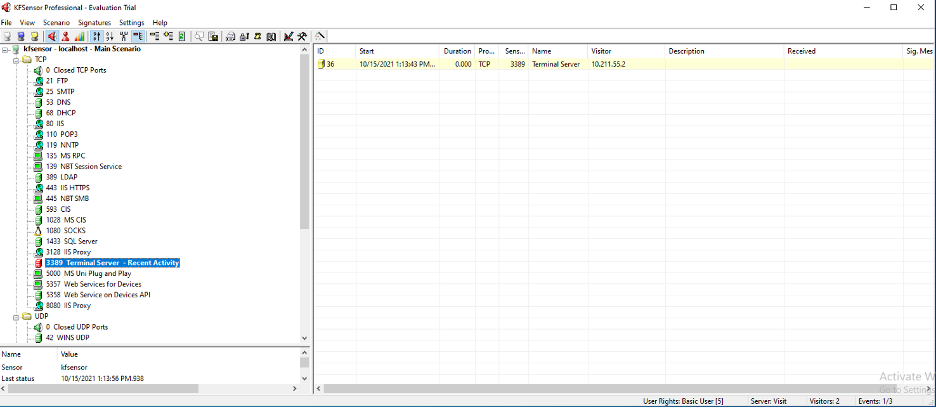Select 139 NBT Session Service in tree
This screenshot has width=936, height=408.
coord(84,167)
